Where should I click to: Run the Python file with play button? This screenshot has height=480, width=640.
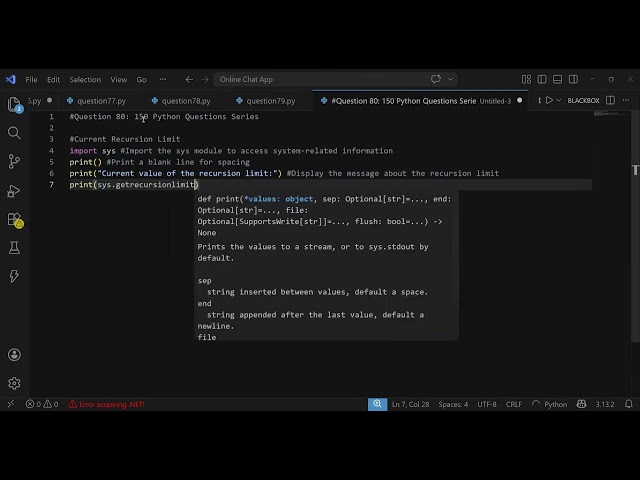(549, 100)
